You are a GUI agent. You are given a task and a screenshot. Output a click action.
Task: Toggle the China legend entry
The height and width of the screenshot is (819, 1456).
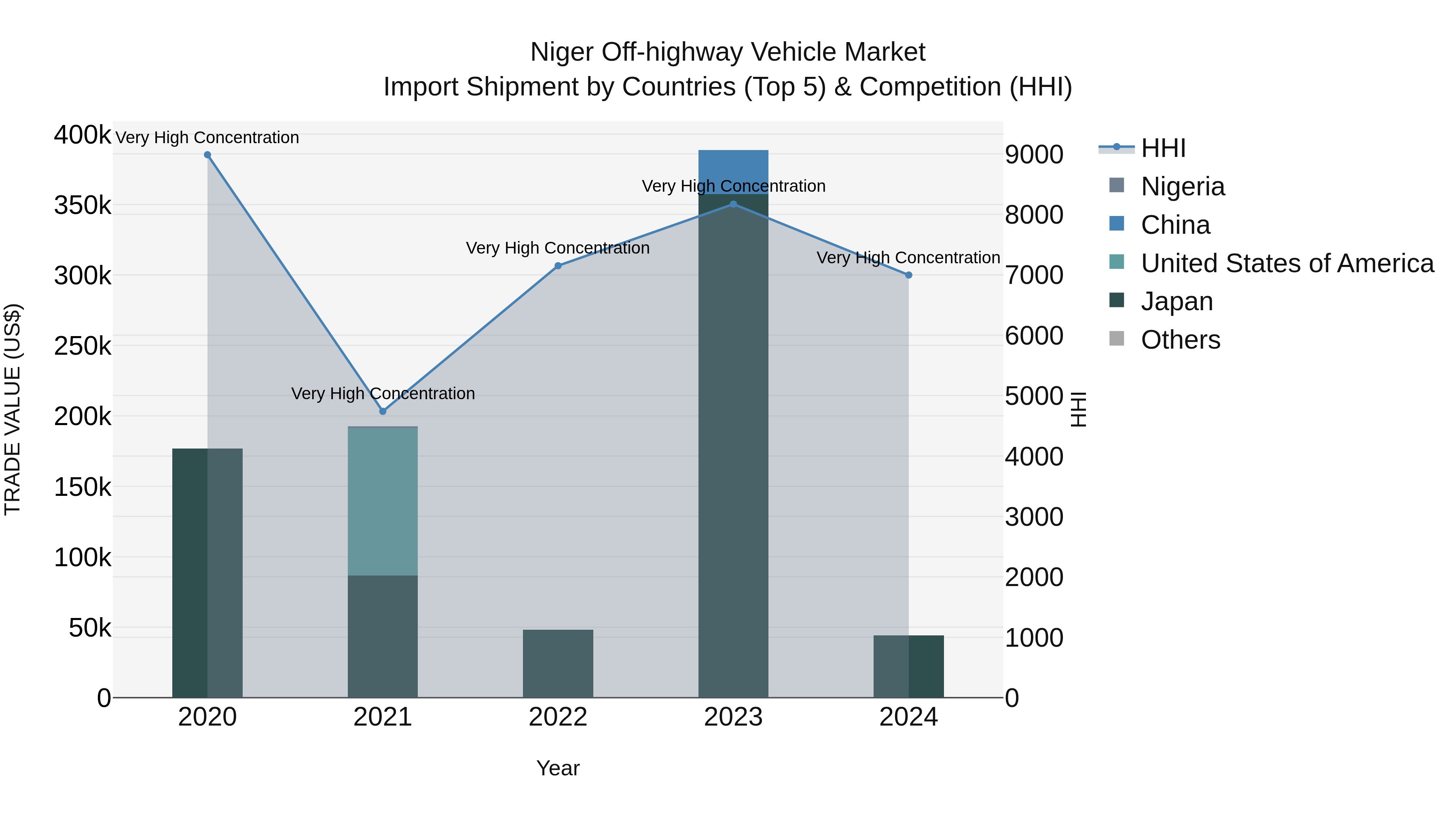pyautogui.click(x=1160, y=225)
